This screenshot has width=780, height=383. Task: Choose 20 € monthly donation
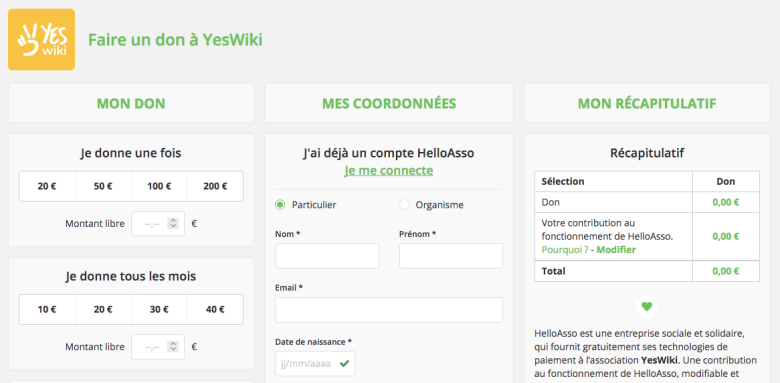pyautogui.click(x=103, y=309)
